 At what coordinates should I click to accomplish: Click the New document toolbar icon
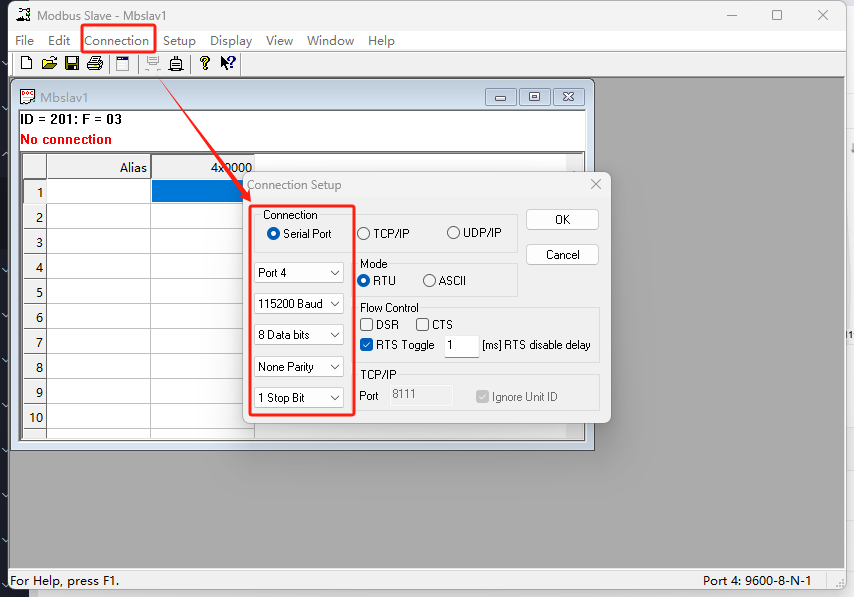[x=26, y=64]
